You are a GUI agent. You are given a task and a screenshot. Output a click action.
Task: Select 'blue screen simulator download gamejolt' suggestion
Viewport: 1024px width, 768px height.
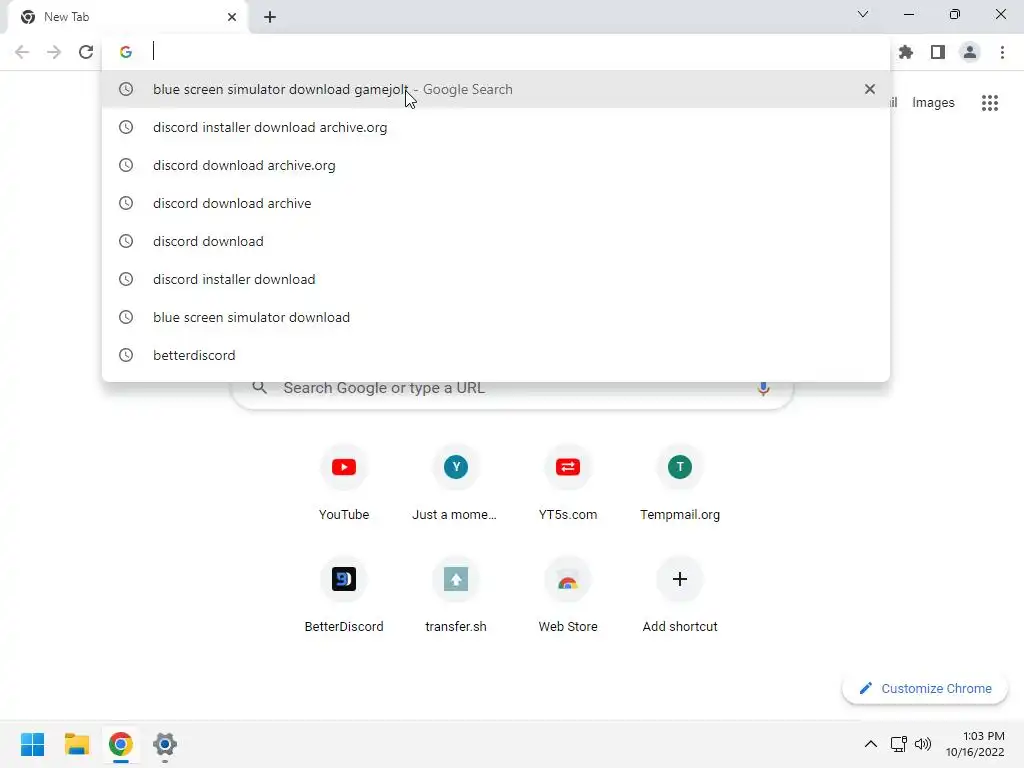(496, 89)
